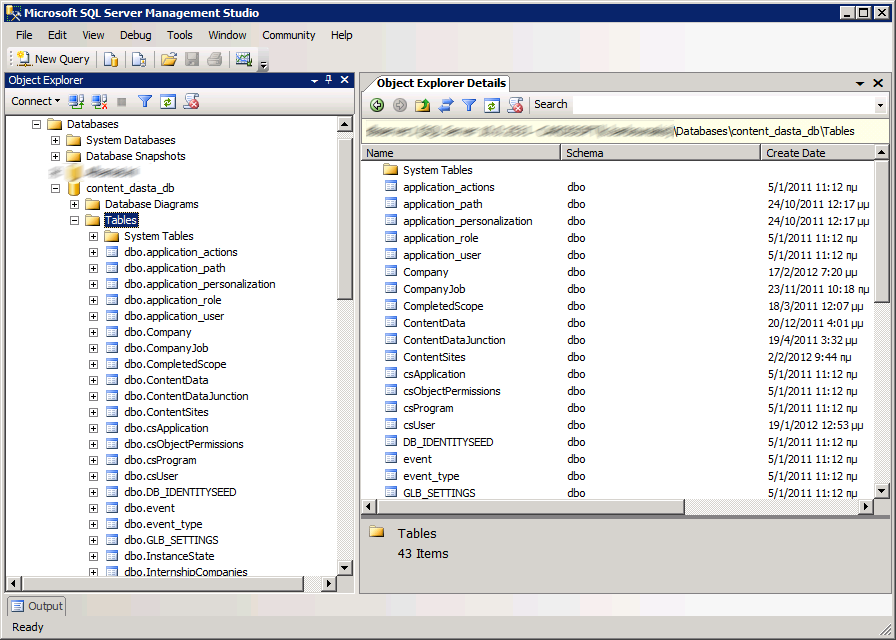This screenshot has width=896, height=640.
Task: Click the Create Date column header
Action: [x=818, y=153]
